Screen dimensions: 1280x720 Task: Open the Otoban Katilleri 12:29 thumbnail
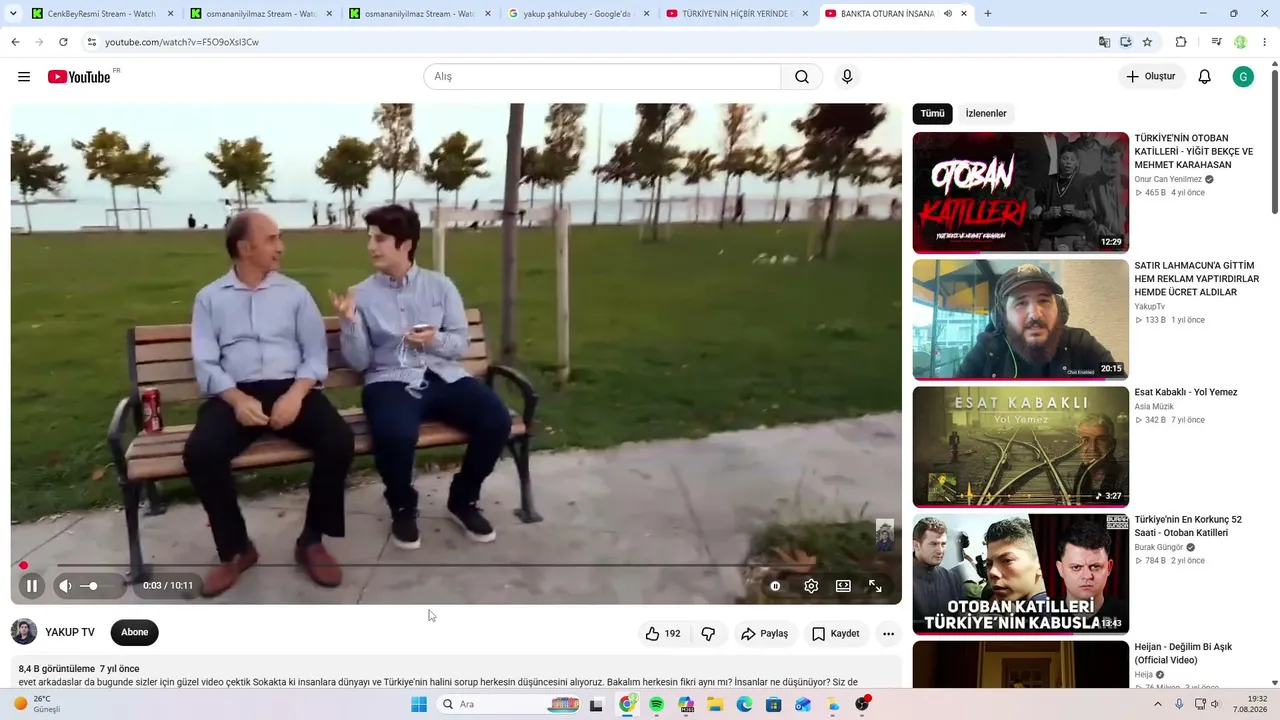coord(1021,193)
